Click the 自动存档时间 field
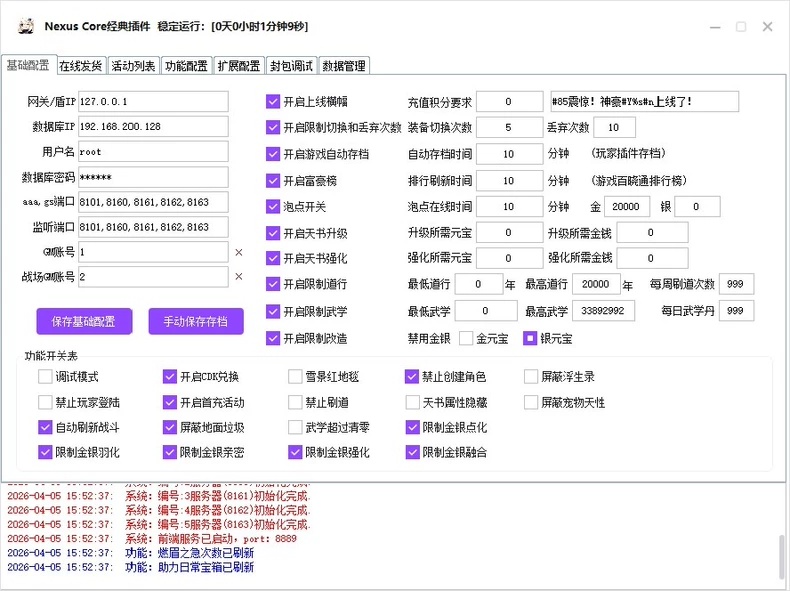This screenshot has height=591, width=790. [509, 154]
